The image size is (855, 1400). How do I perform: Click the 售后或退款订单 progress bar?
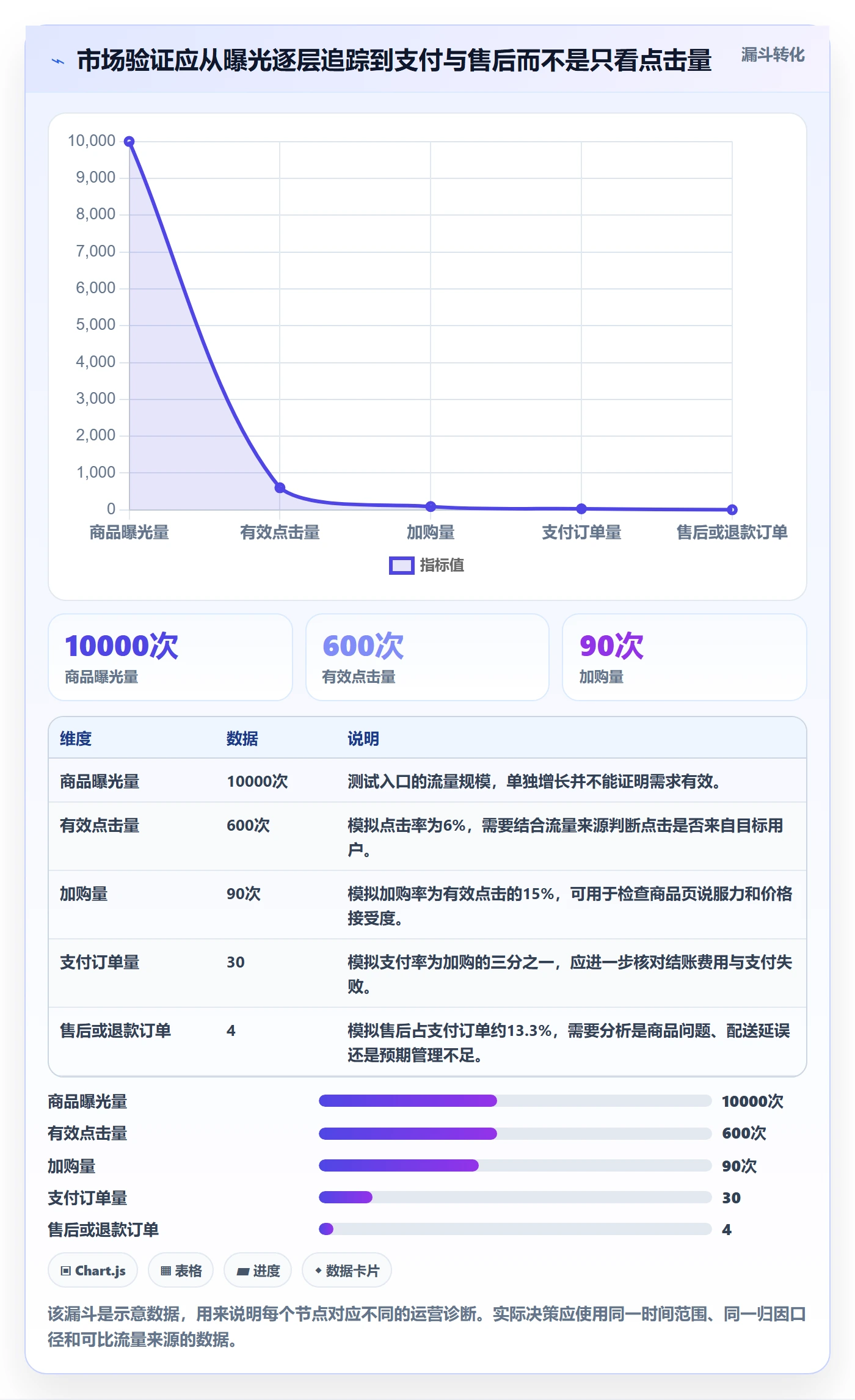pos(515,1229)
